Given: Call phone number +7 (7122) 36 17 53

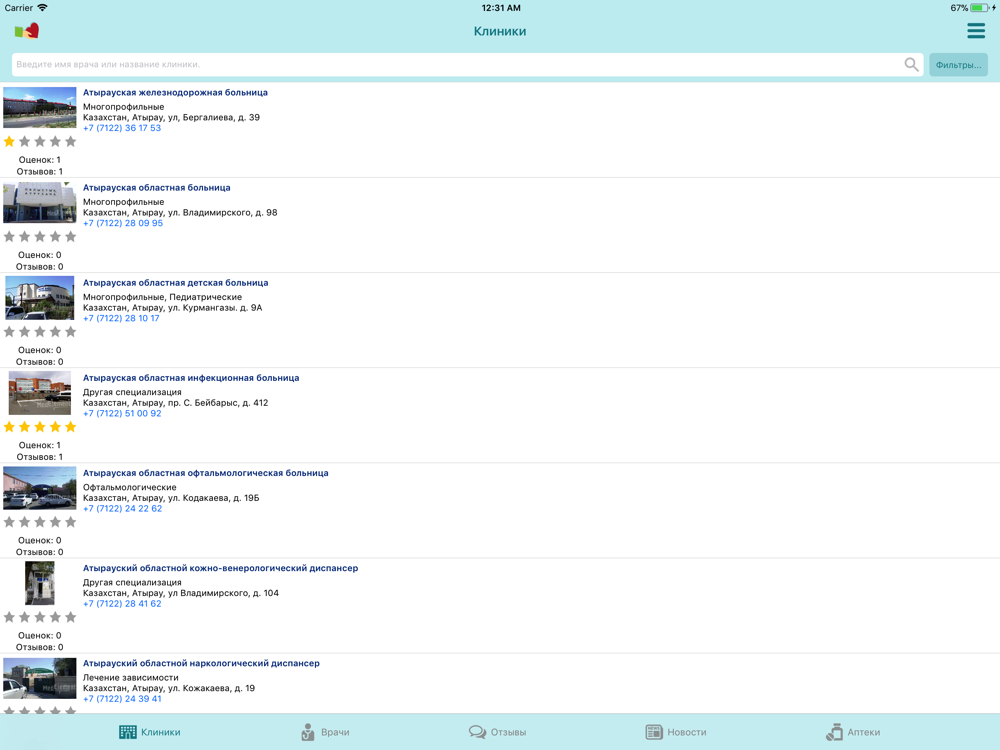Looking at the screenshot, I should 122,128.
